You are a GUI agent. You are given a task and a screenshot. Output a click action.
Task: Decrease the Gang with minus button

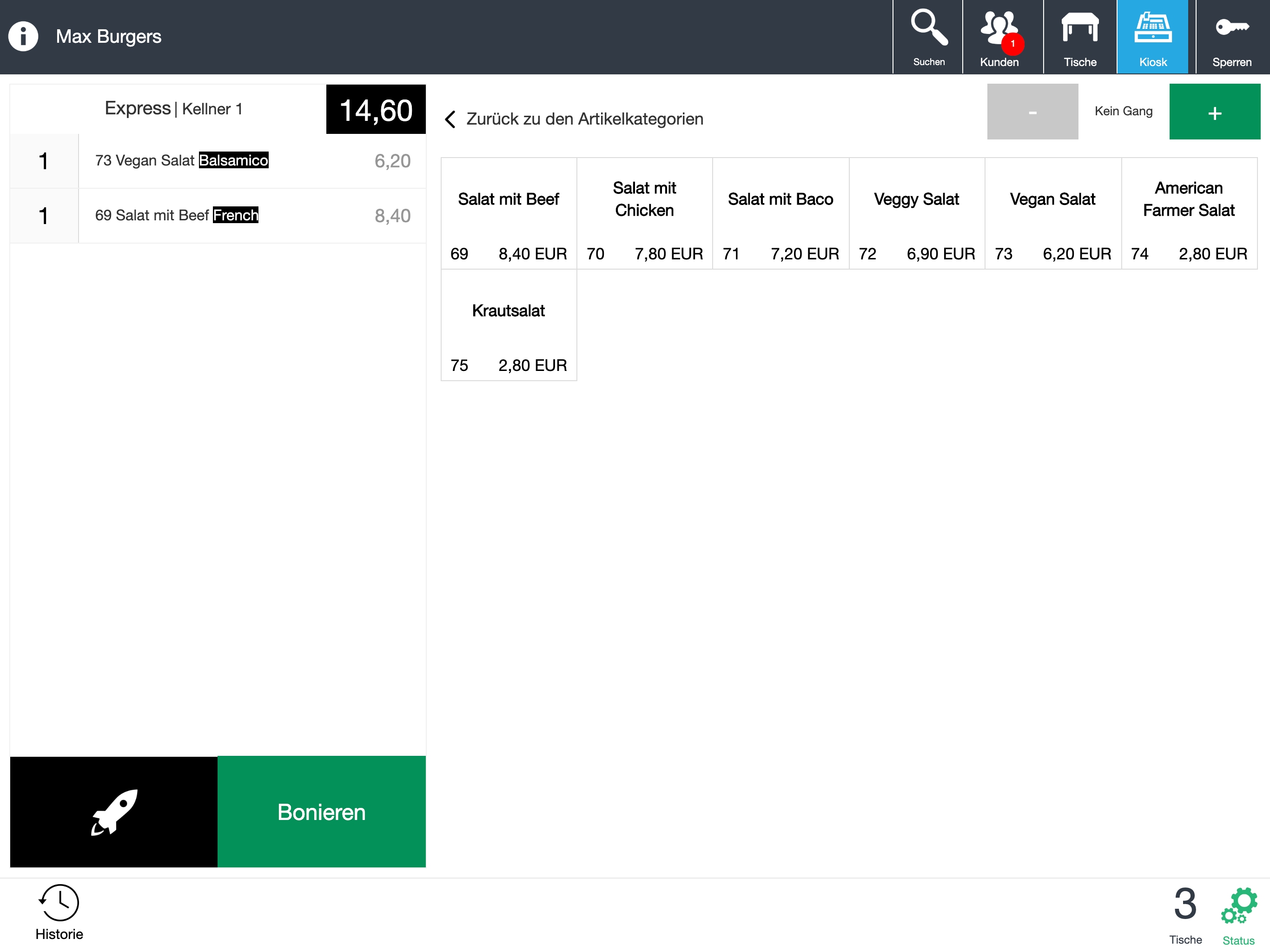(1032, 112)
